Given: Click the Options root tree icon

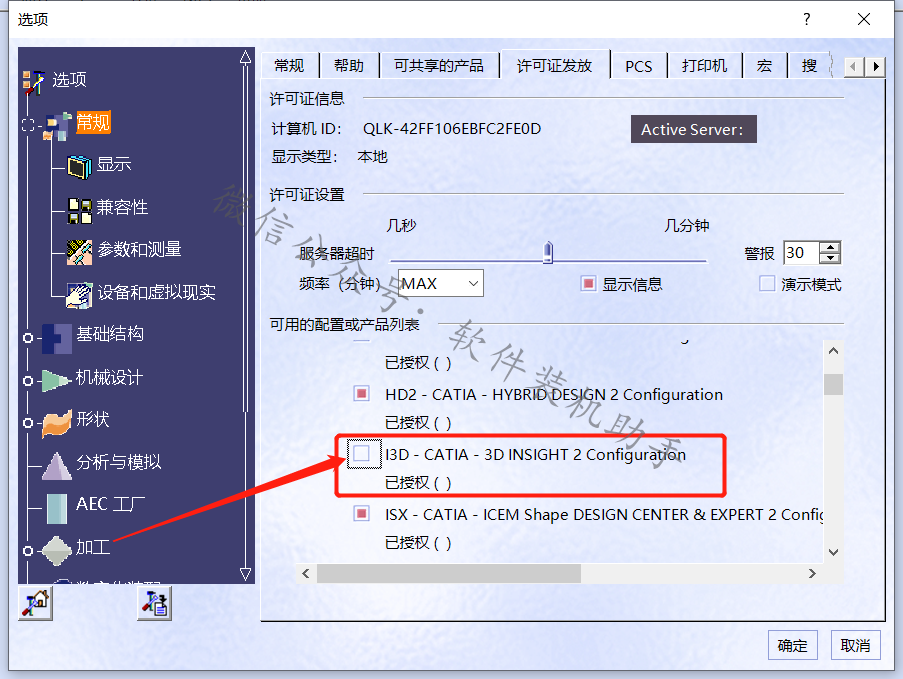Looking at the screenshot, I should [33, 82].
